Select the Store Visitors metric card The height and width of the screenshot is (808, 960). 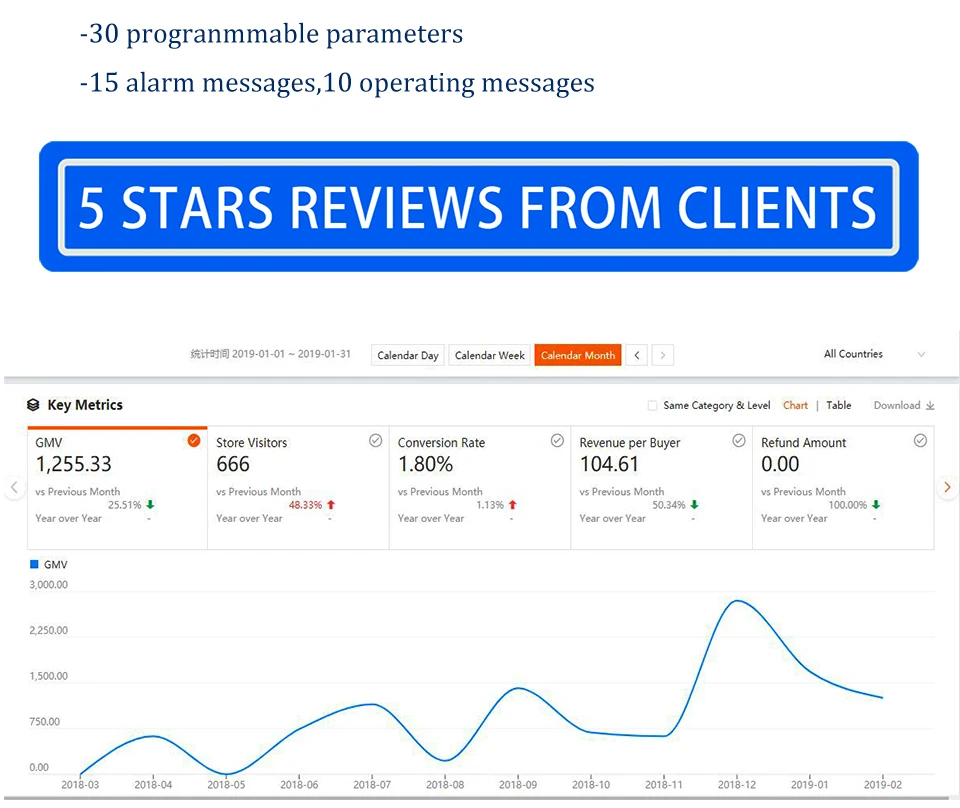click(x=299, y=488)
